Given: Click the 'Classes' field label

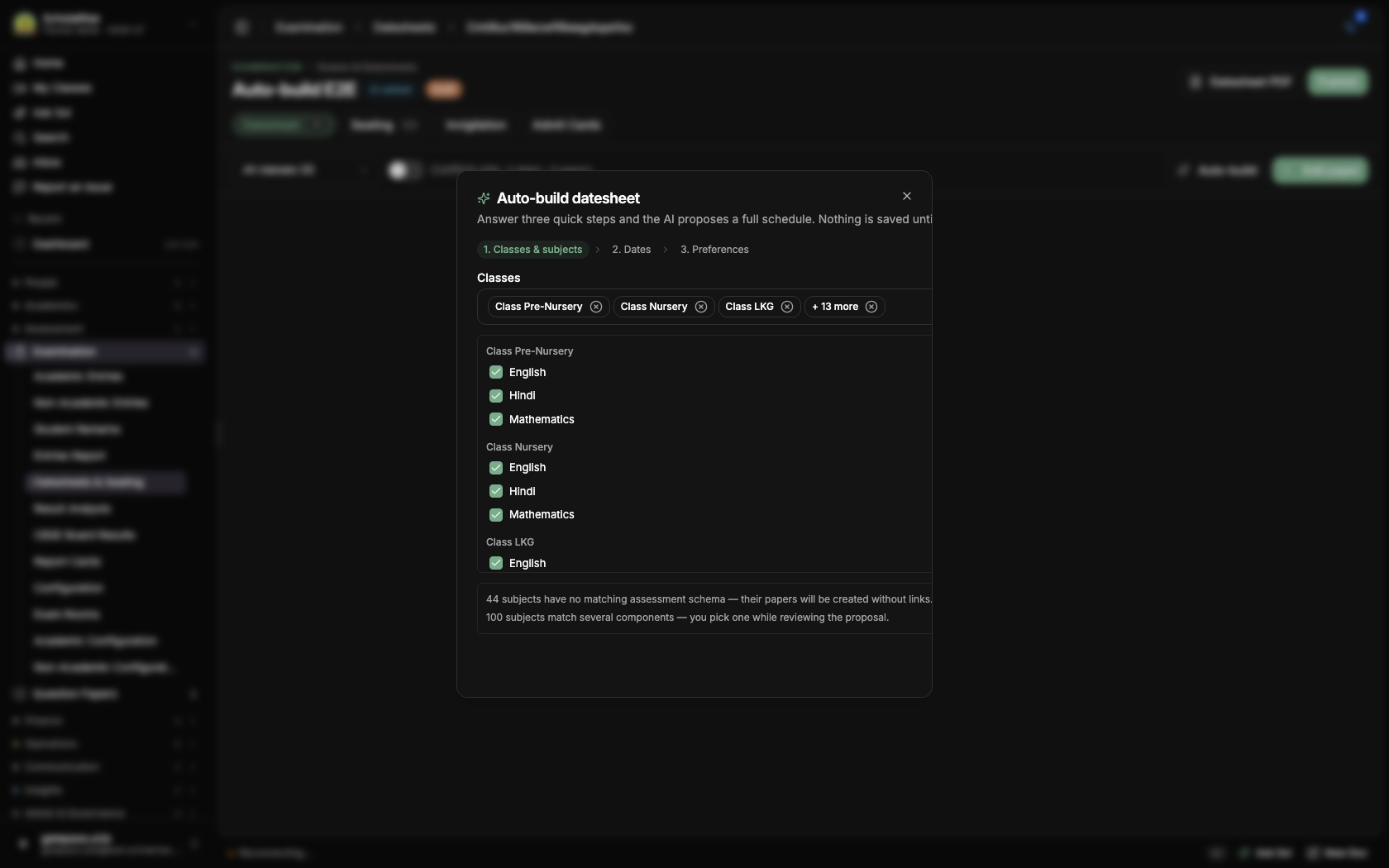Looking at the screenshot, I should tap(499, 278).
